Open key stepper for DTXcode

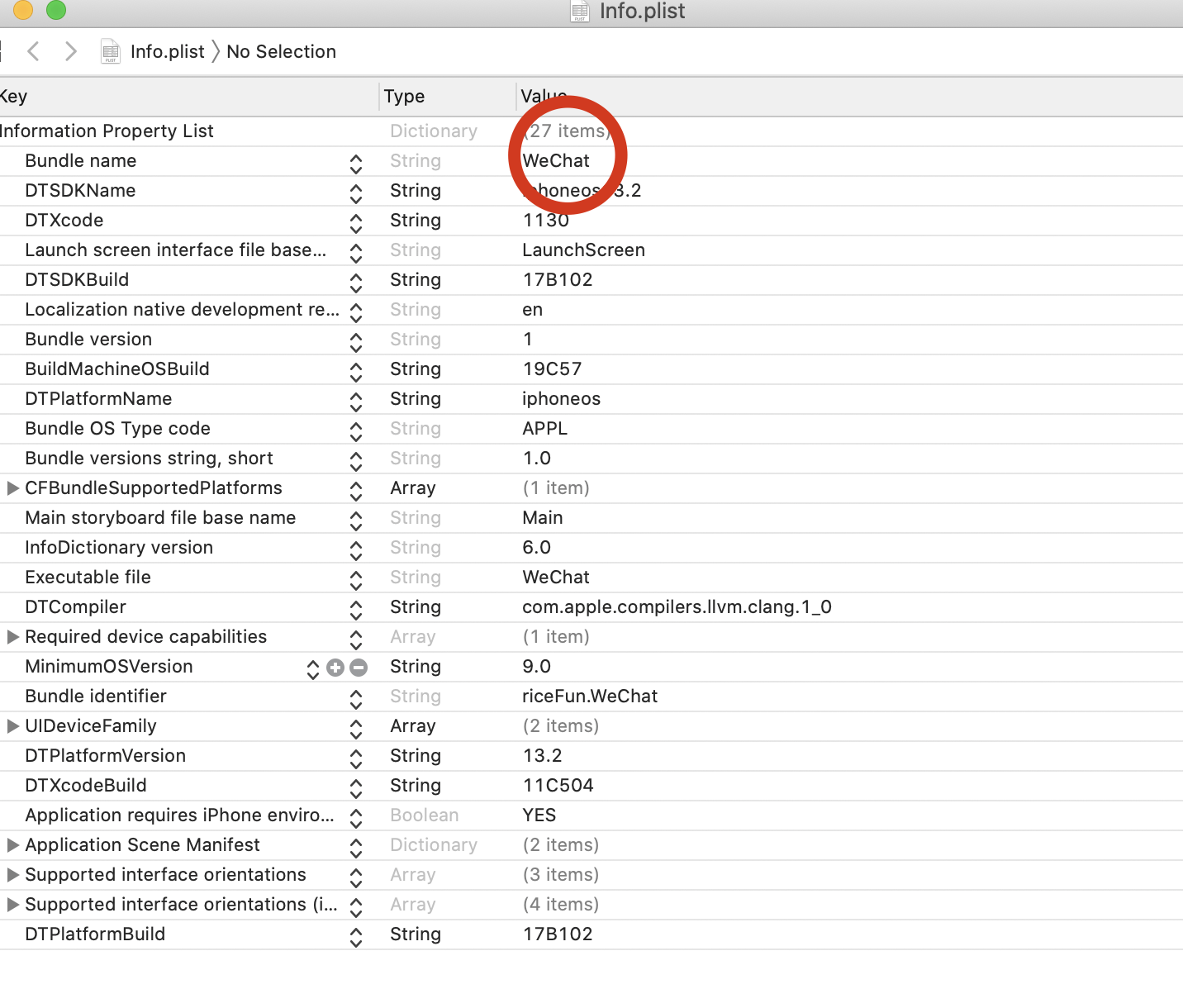(x=356, y=224)
